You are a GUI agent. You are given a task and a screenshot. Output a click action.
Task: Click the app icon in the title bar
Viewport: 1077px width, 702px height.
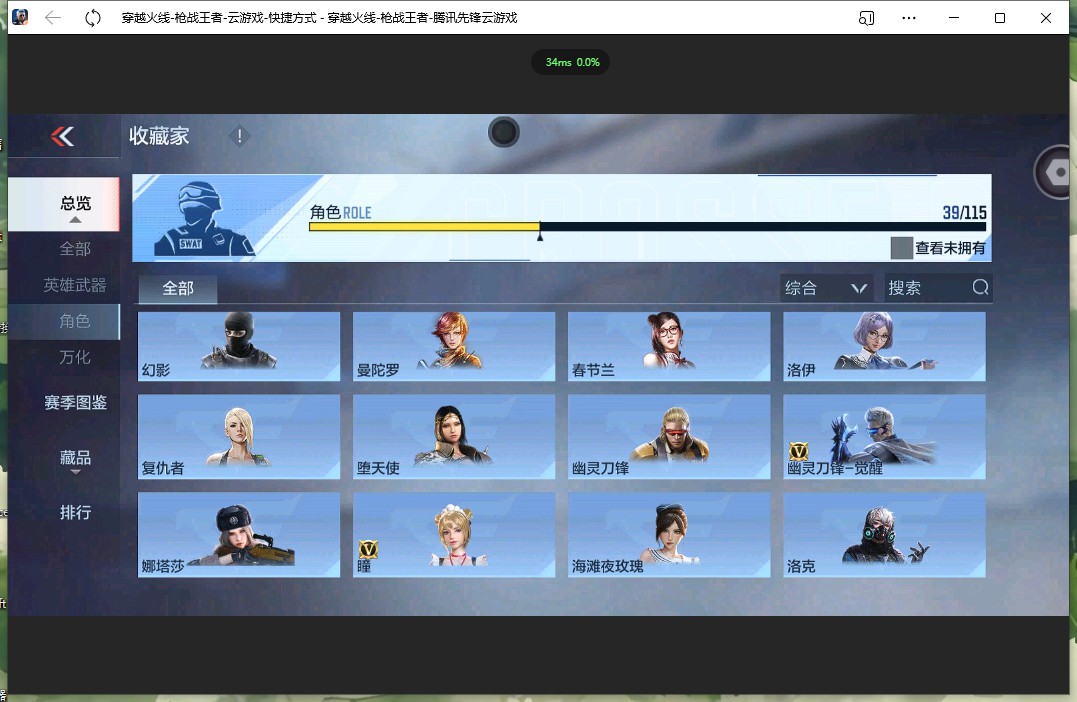point(20,16)
